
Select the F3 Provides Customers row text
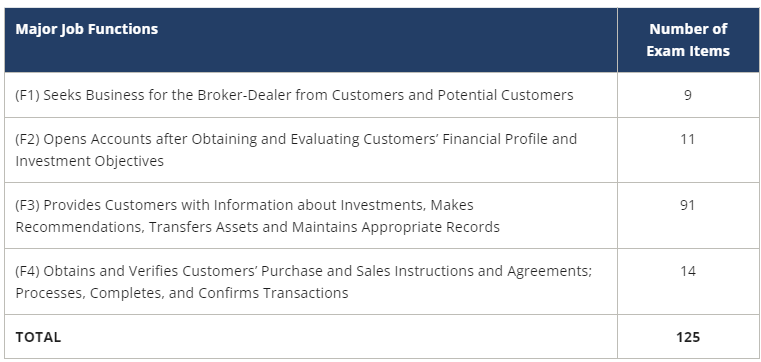258,216
